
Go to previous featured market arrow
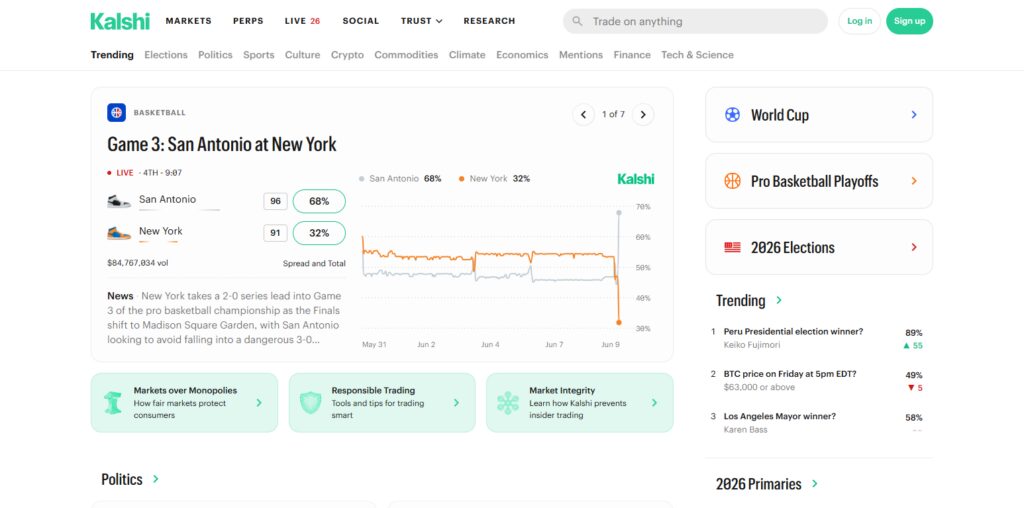click(583, 114)
